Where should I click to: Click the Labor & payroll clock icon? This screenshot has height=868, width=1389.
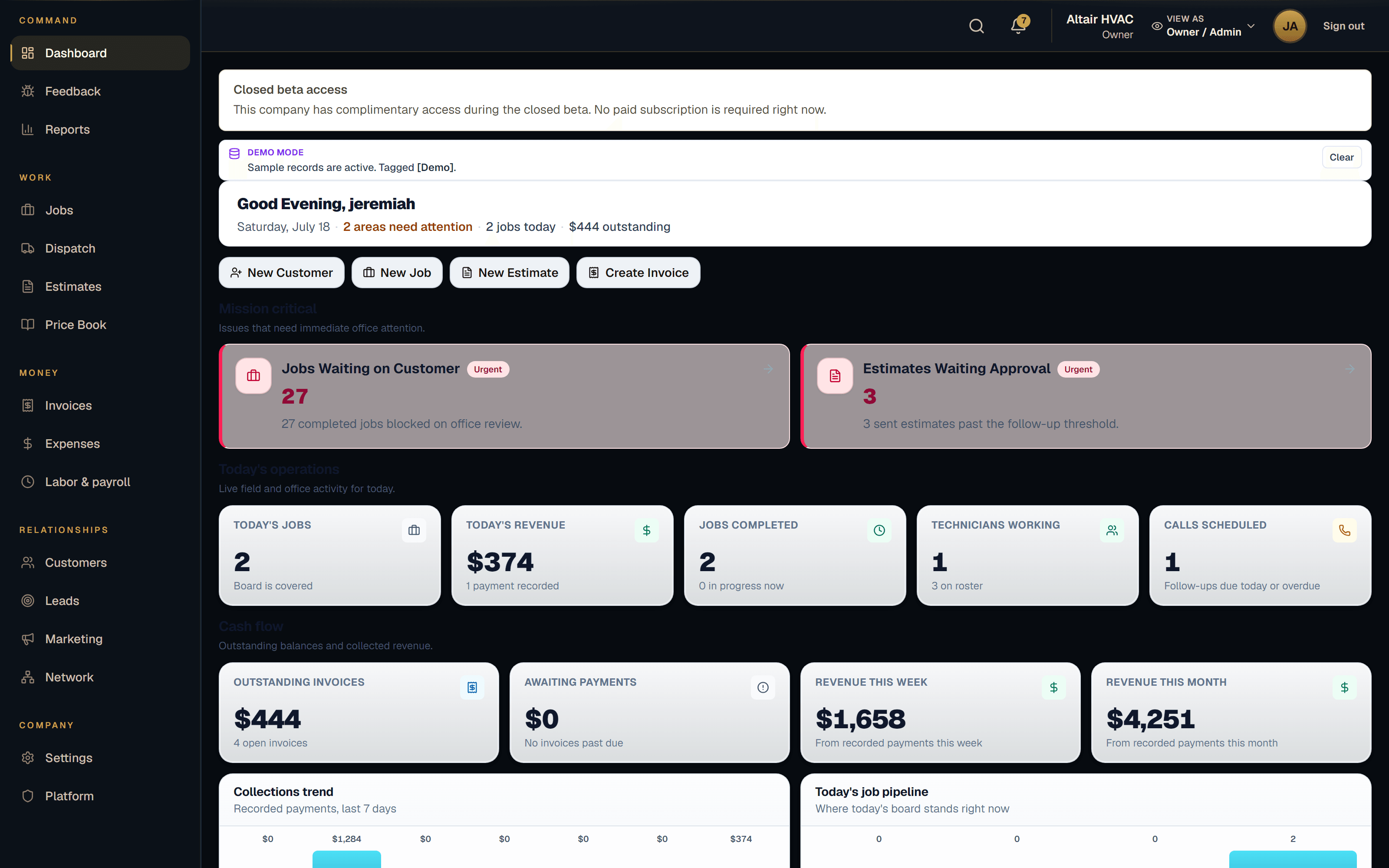[27, 482]
